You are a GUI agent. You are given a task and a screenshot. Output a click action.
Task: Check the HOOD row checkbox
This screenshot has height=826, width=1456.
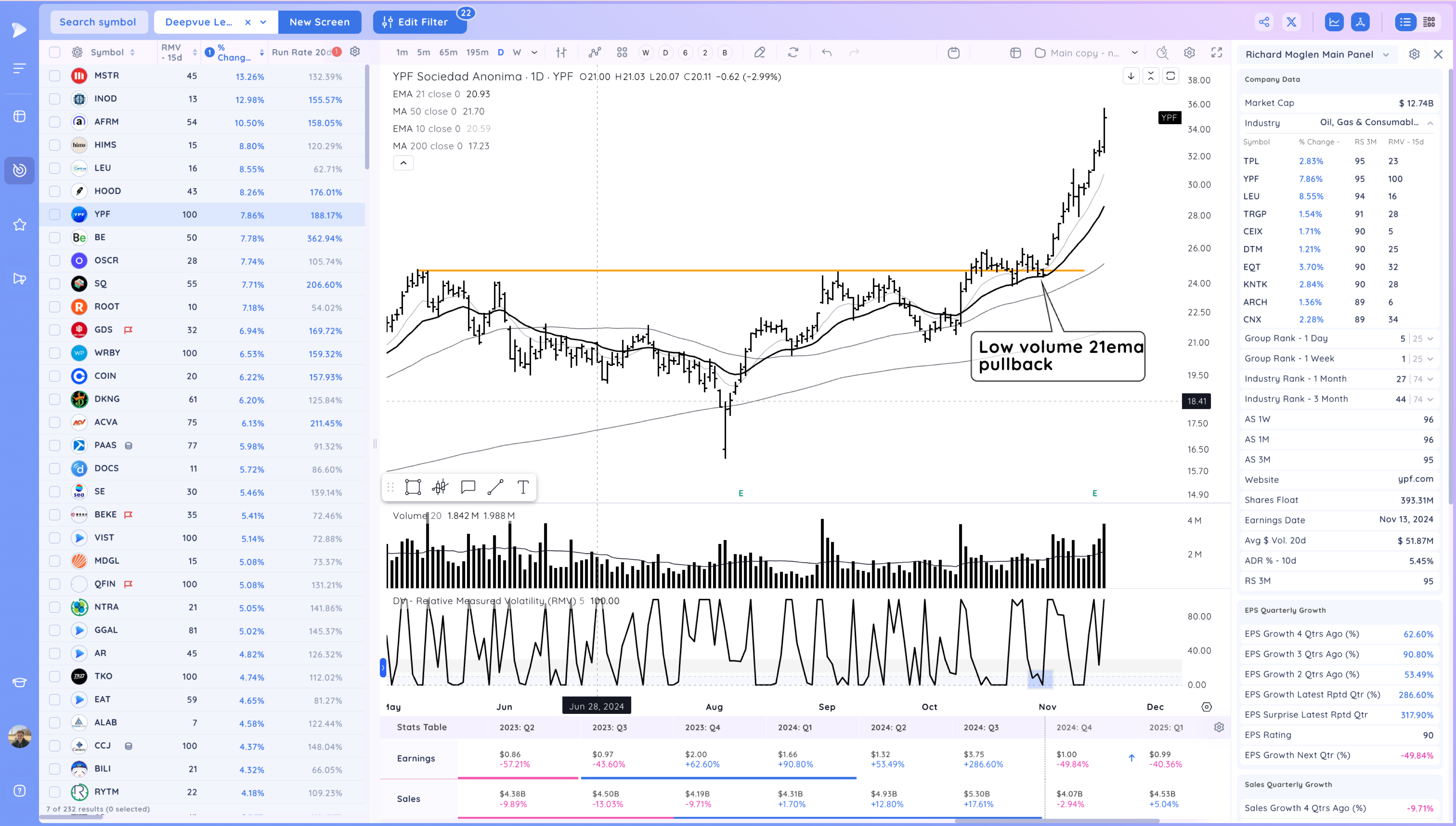pyautogui.click(x=55, y=191)
